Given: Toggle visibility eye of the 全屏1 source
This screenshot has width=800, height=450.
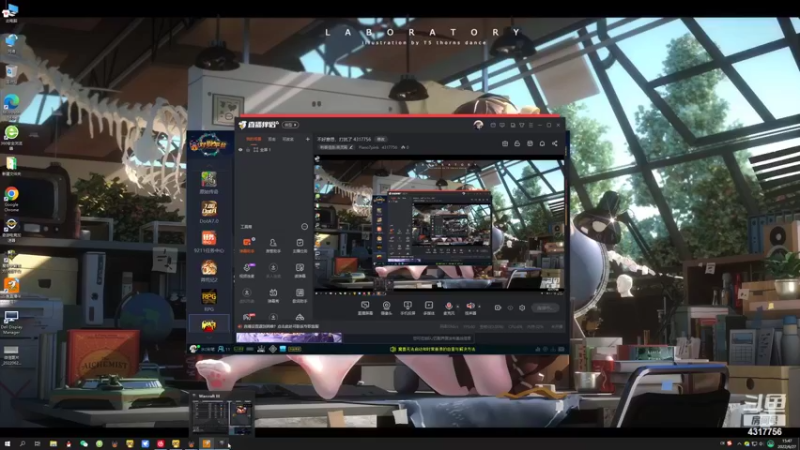Looking at the screenshot, I should click(x=241, y=150).
